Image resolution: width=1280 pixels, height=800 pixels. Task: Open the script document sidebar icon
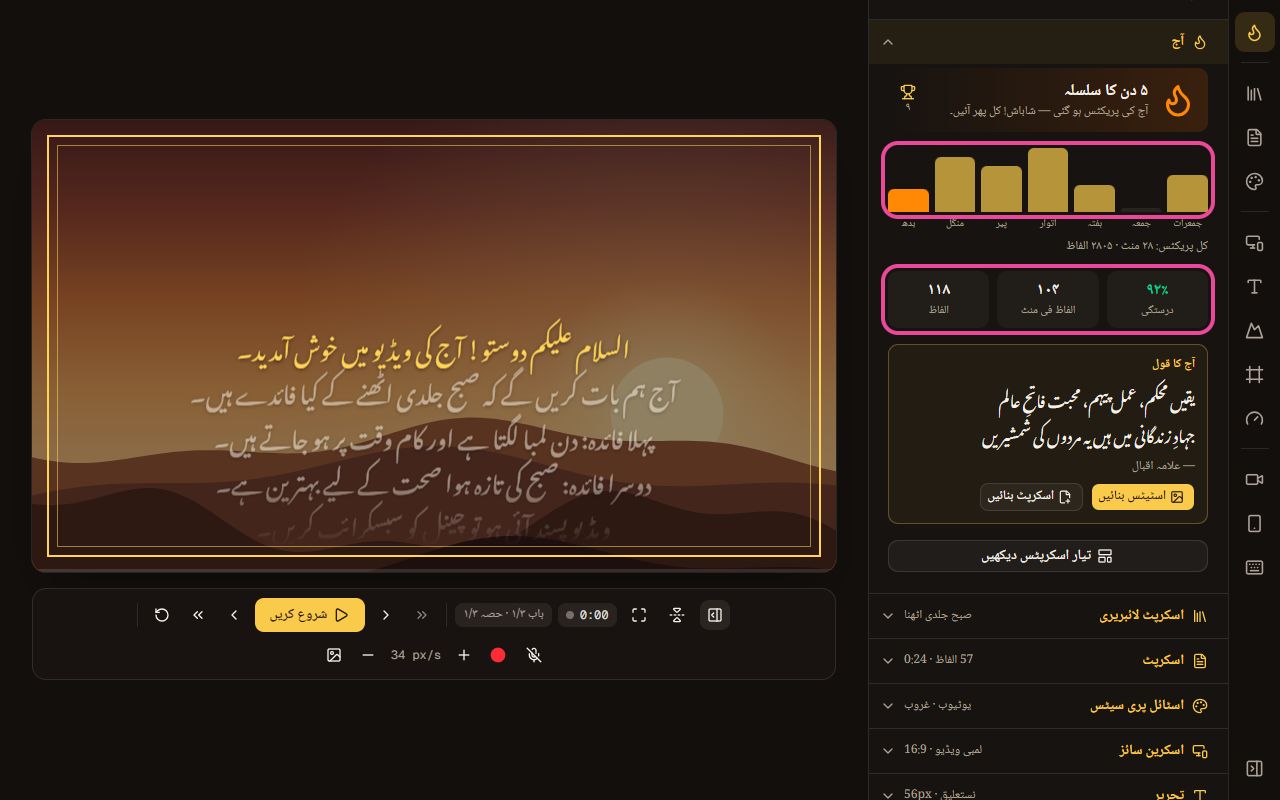1254,137
